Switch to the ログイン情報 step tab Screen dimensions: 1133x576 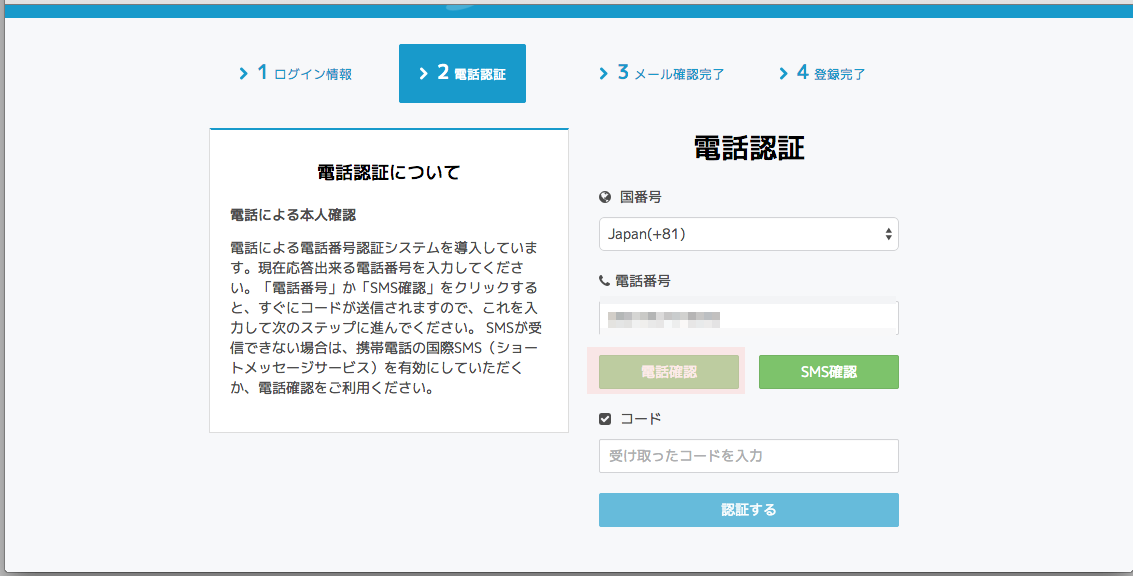[x=295, y=73]
